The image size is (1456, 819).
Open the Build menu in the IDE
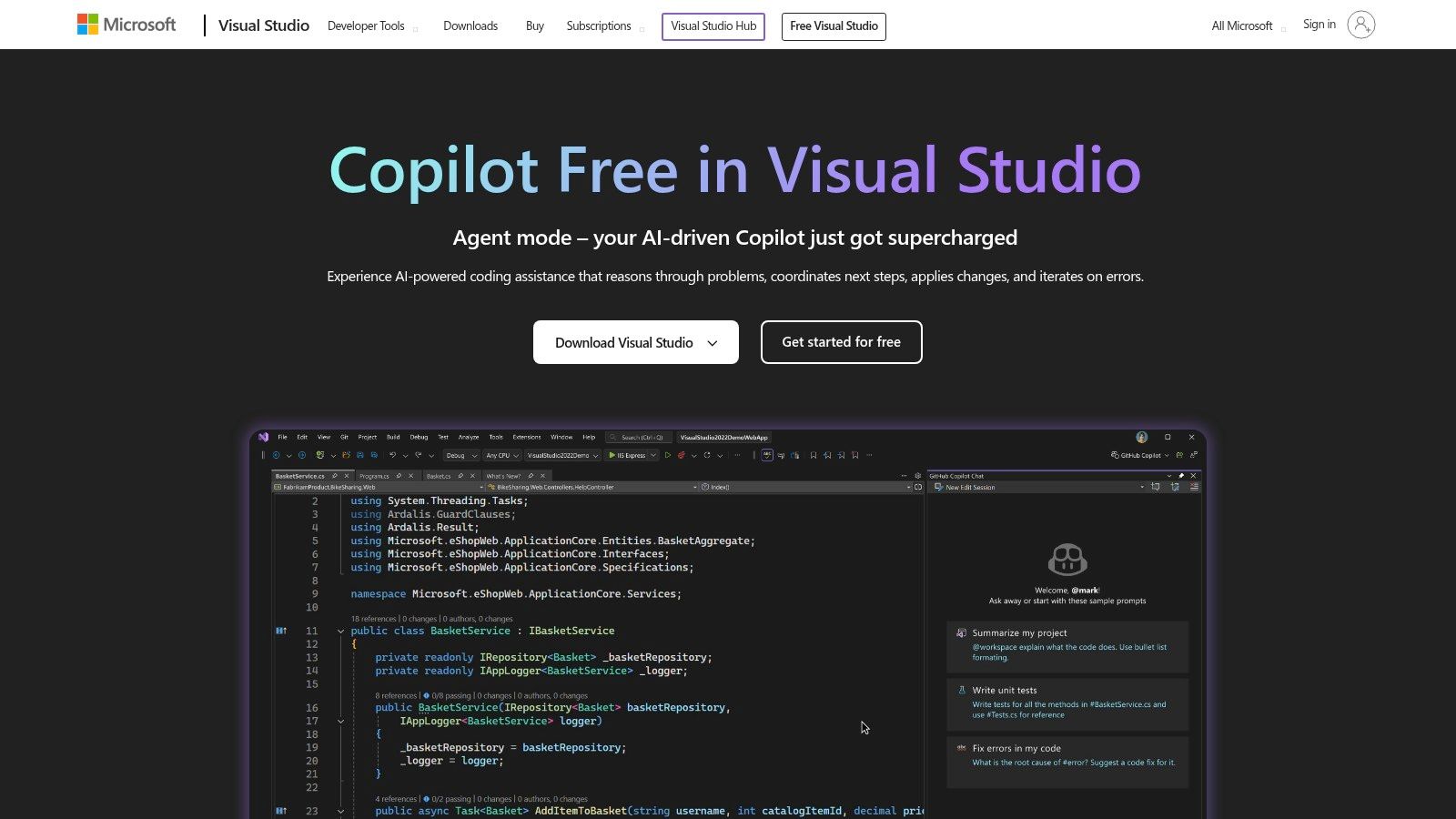pos(393,437)
